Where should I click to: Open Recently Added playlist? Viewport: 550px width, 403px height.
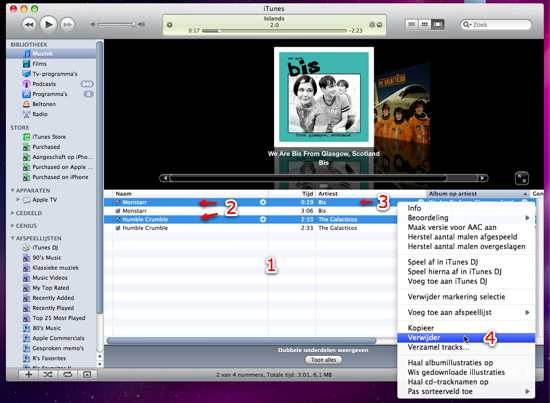[x=53, y=298]
